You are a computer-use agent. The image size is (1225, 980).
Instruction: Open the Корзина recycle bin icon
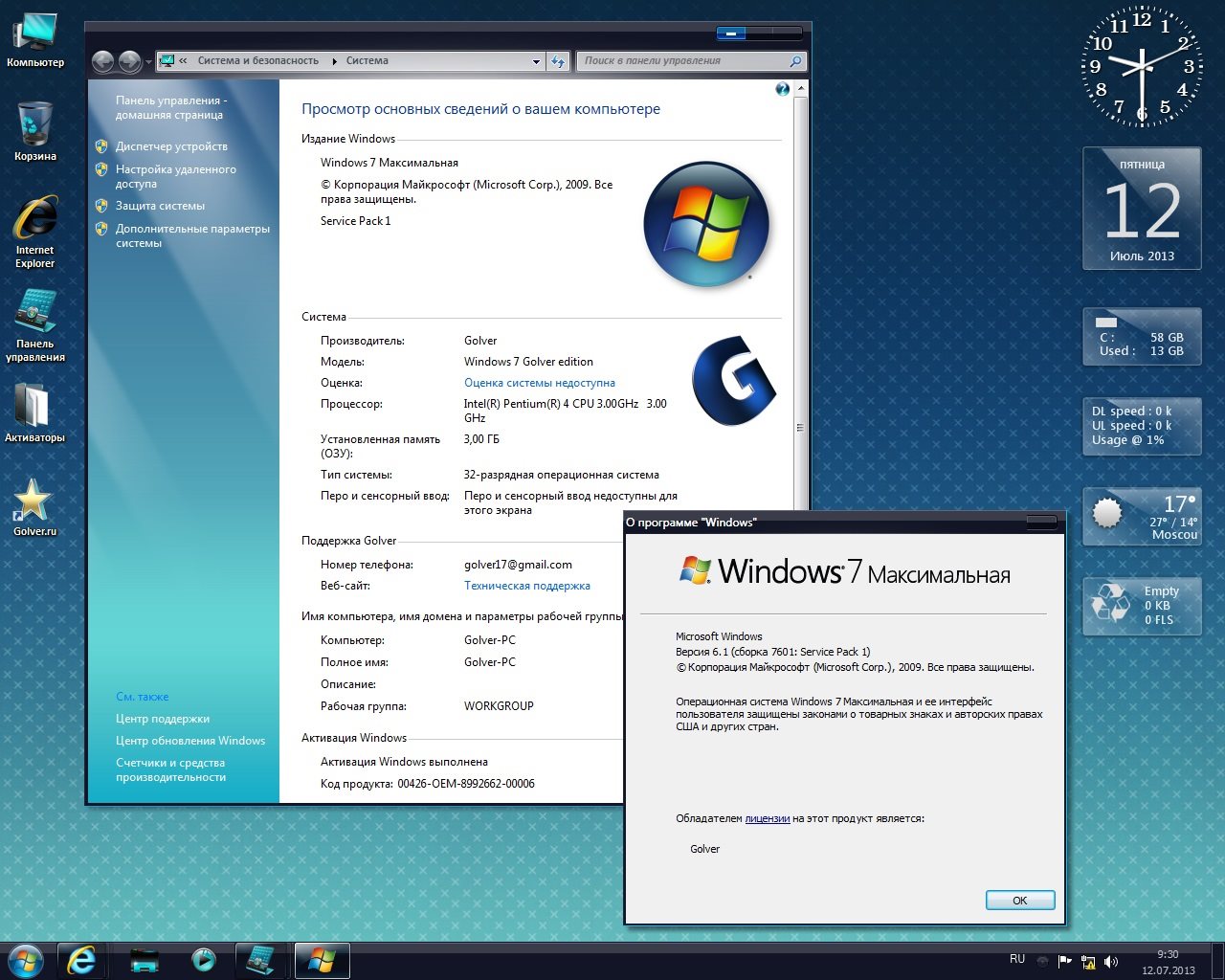pos(35,131)
